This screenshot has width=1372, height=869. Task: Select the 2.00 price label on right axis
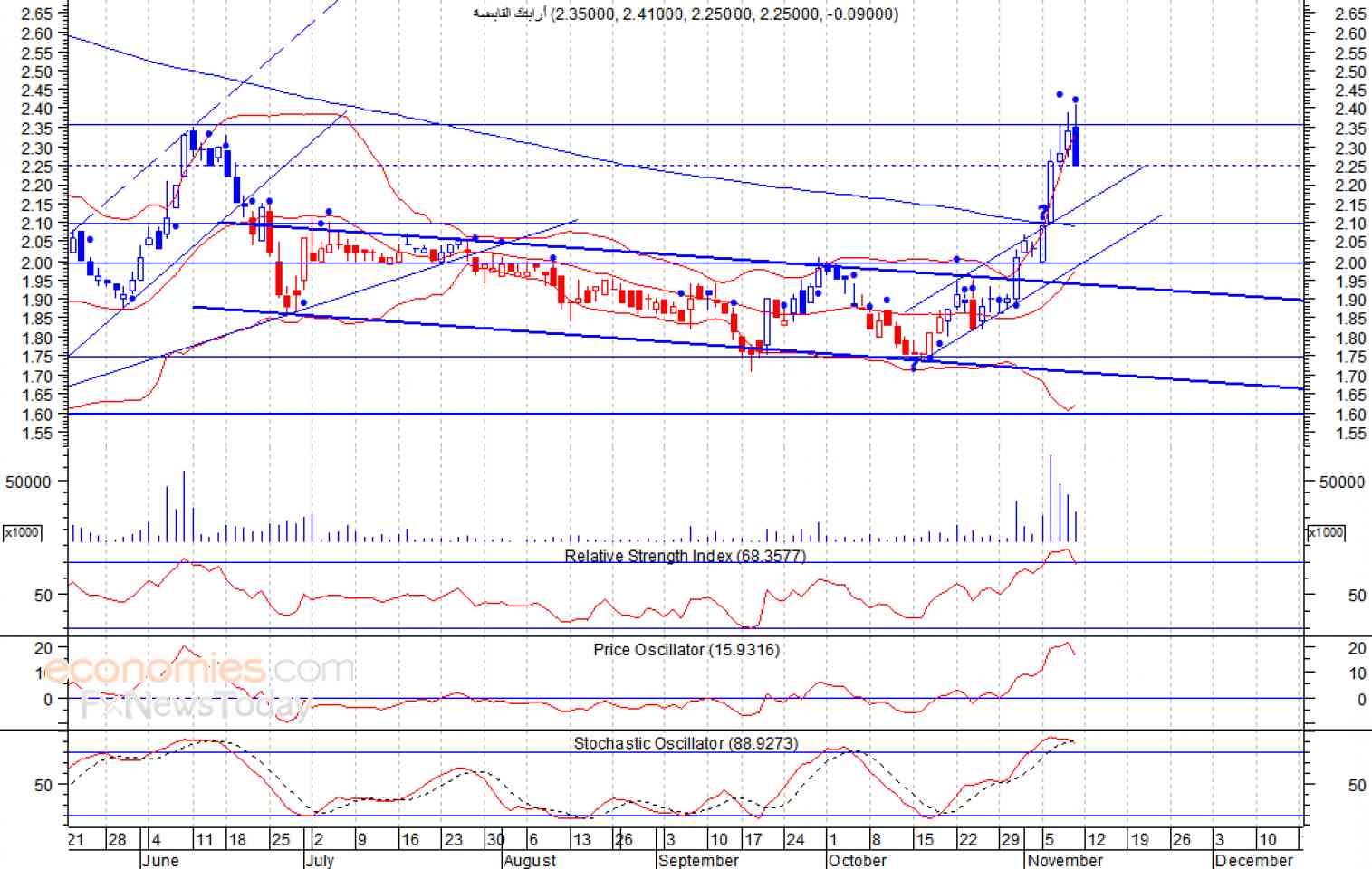click(1351, 263)
